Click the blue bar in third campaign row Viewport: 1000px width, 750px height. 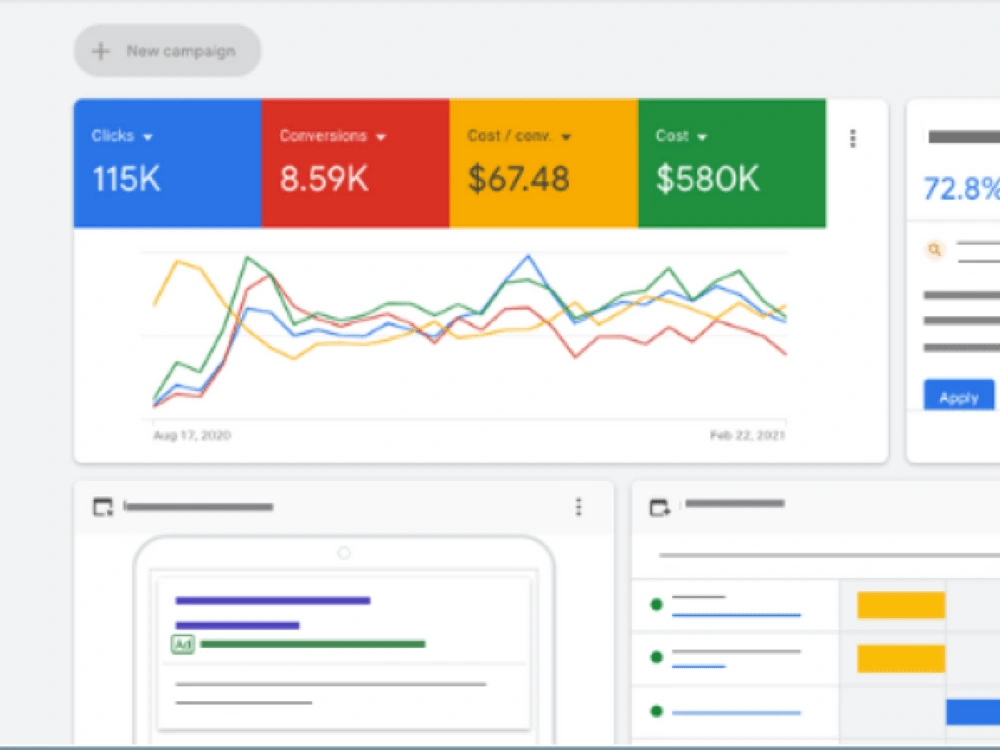click(x=973, y=712)
